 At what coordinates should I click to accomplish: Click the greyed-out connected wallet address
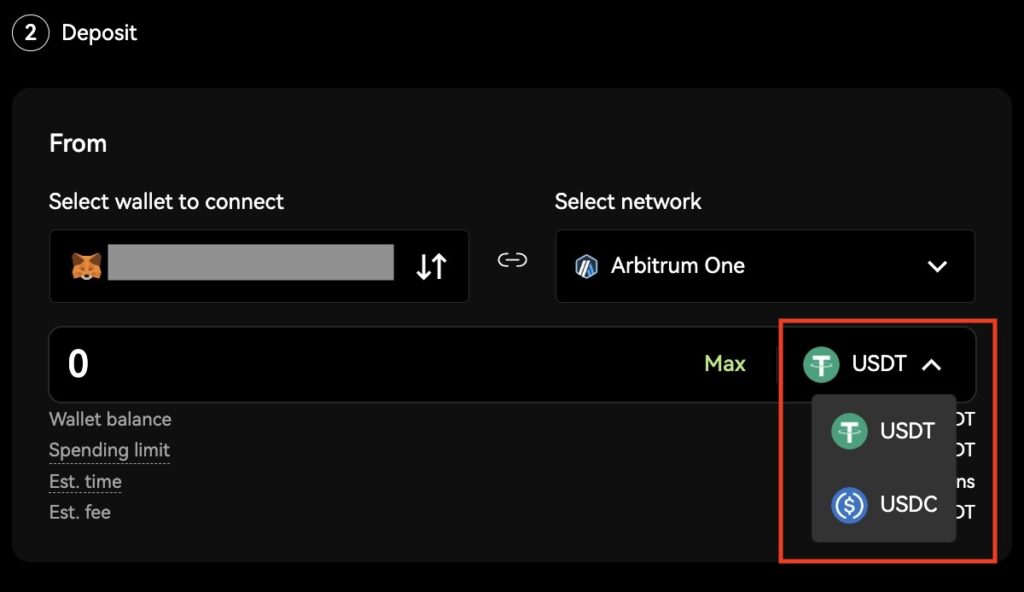pyautogui.click(x=250, y=262)
